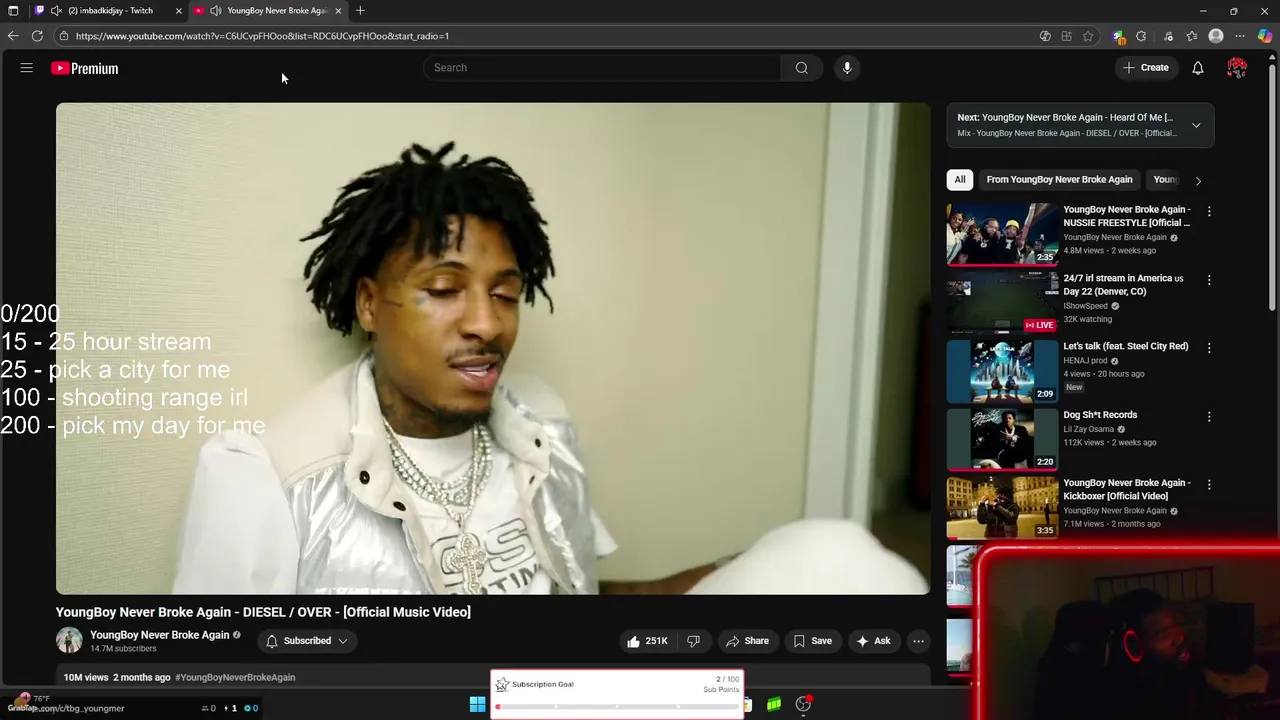Click the Lil Zay Osama channel name
The height and width of the screenshot is (720, 1280).
pyautogui.click(x=1088, y=429)
